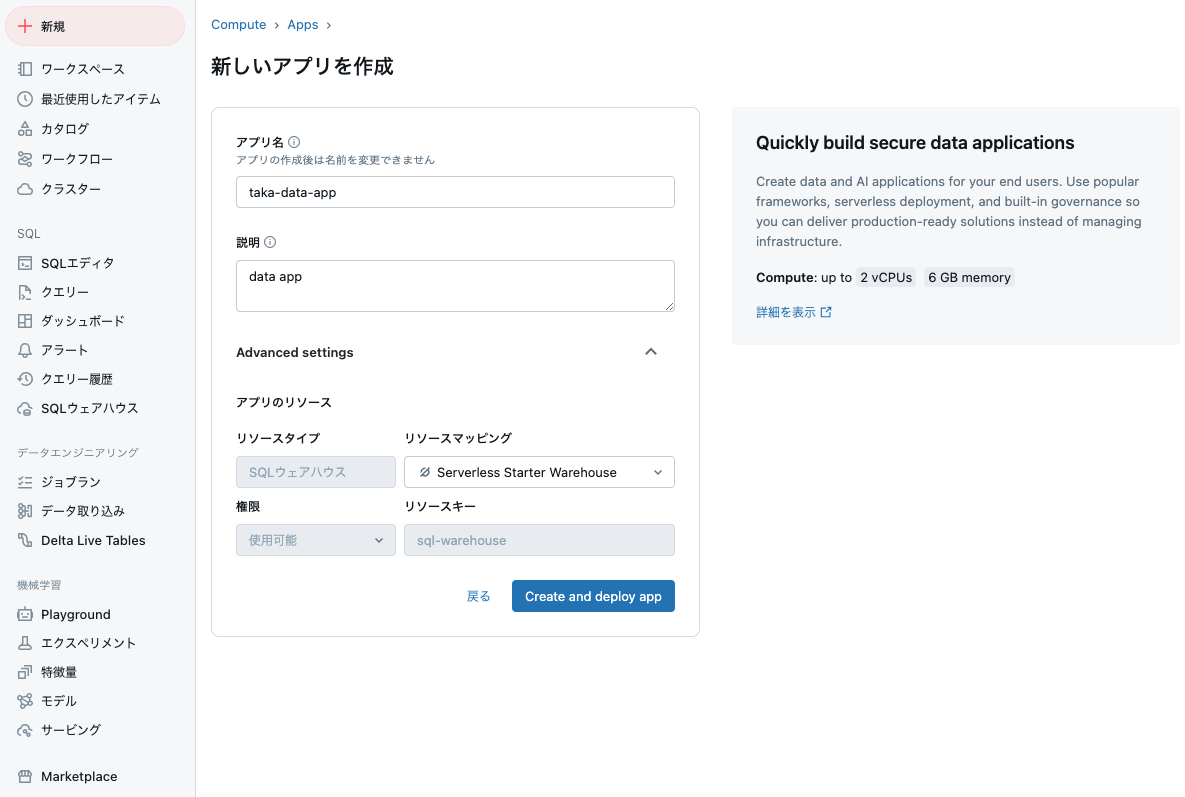Viewport: 1185px width, 797px height.
Task: Click the Compute breadcrumb link
Action: click(239, 25)
